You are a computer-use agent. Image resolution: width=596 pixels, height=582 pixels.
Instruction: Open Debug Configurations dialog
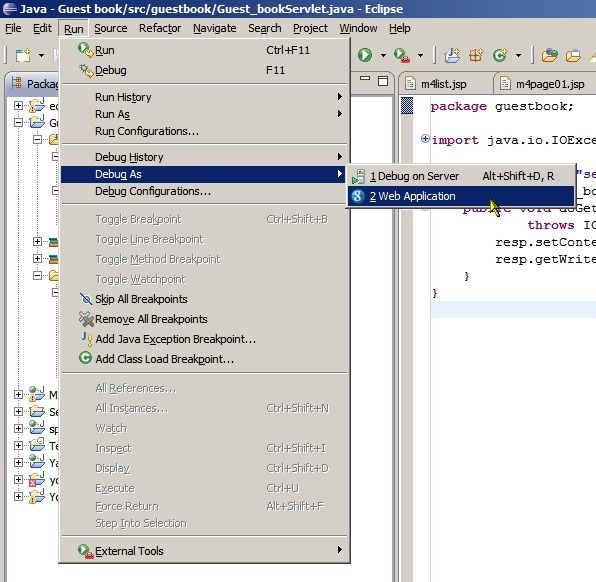click(x=204, y=191)
